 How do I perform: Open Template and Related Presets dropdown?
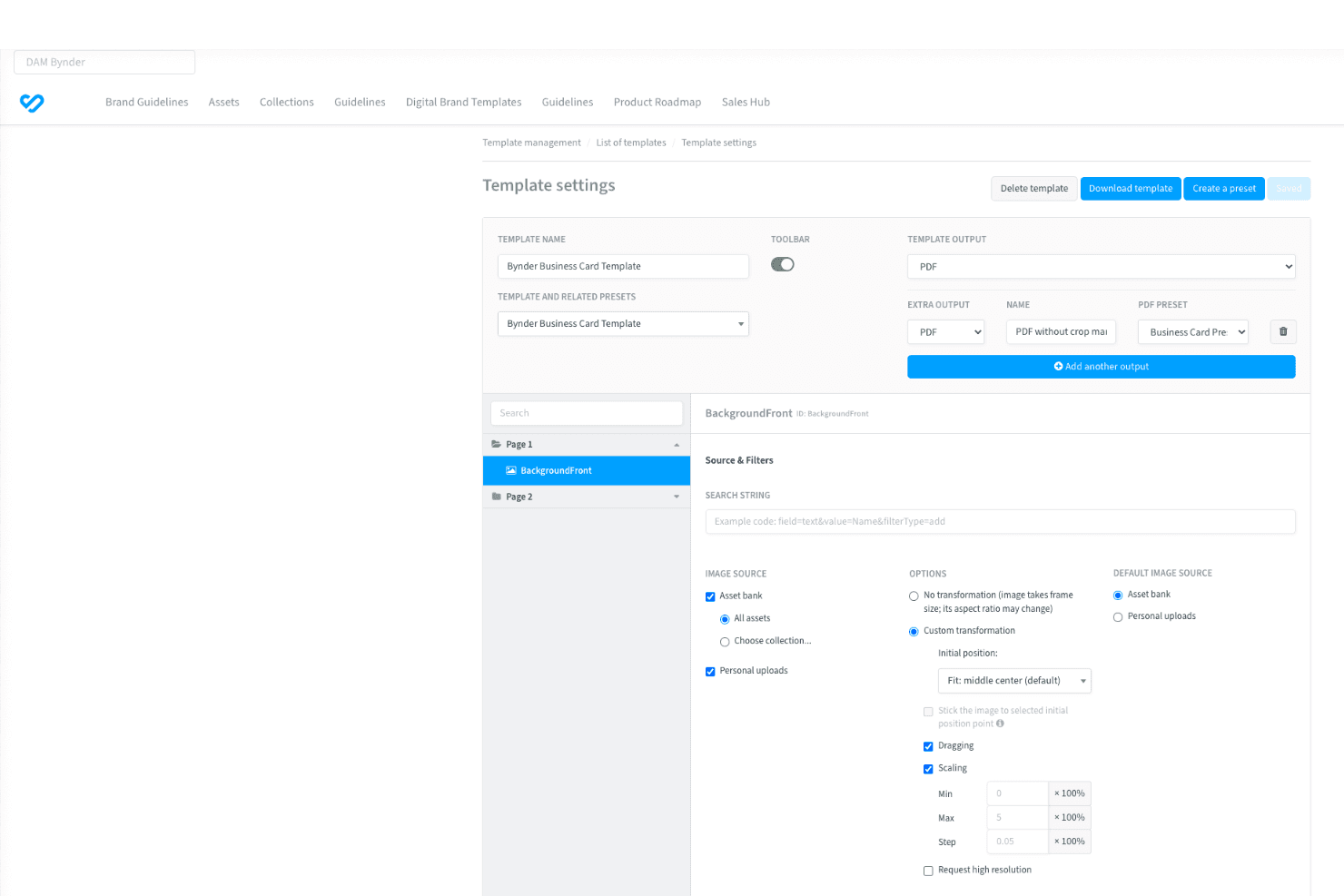[x=623, y=324]
